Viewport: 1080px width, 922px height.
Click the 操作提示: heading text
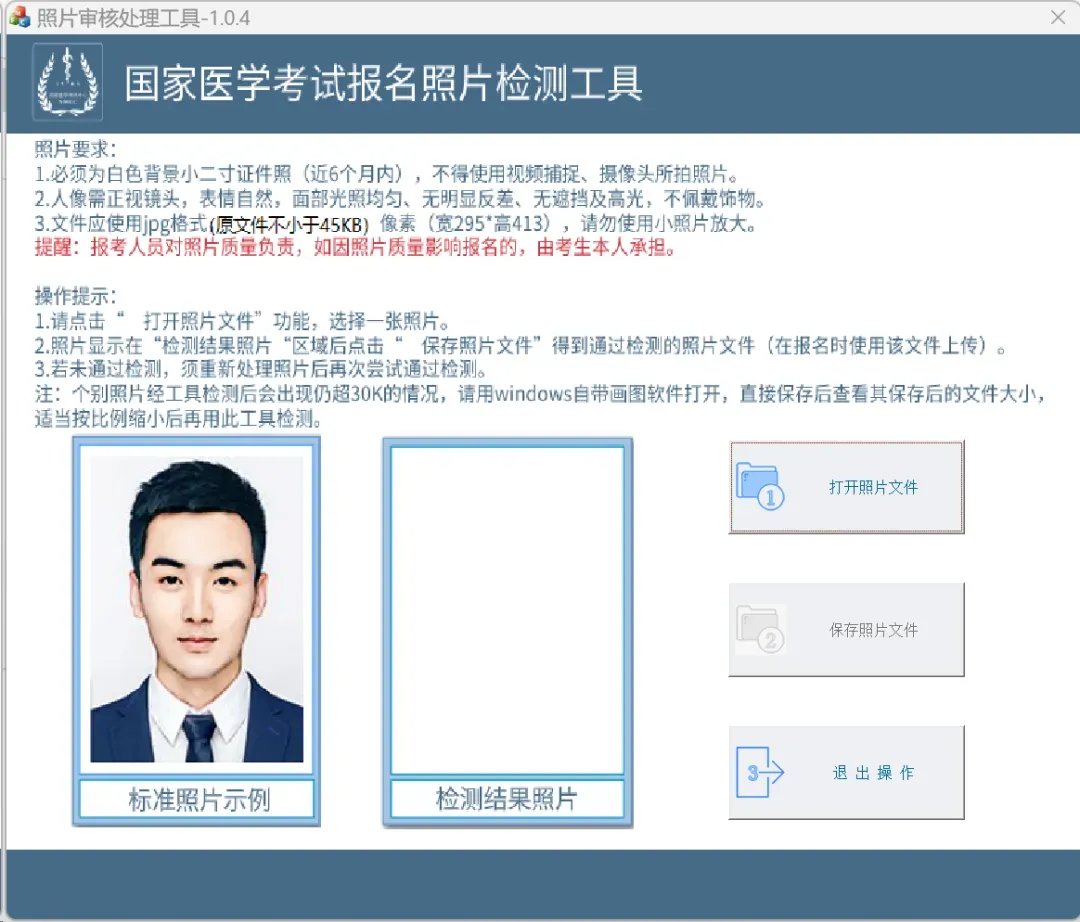[76, 296]
